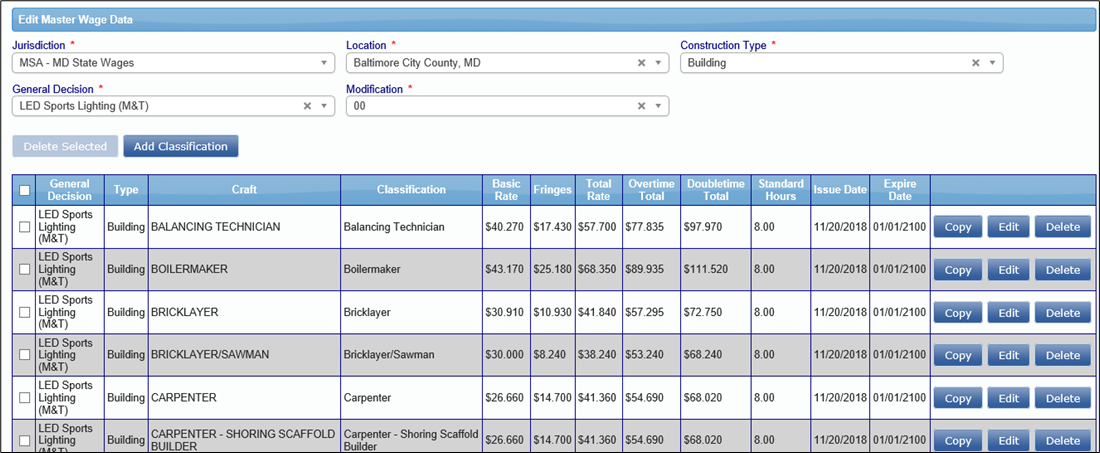Copy the Boilermaker row
Viewport: 1100px width, 453px height.
[958, 270]
